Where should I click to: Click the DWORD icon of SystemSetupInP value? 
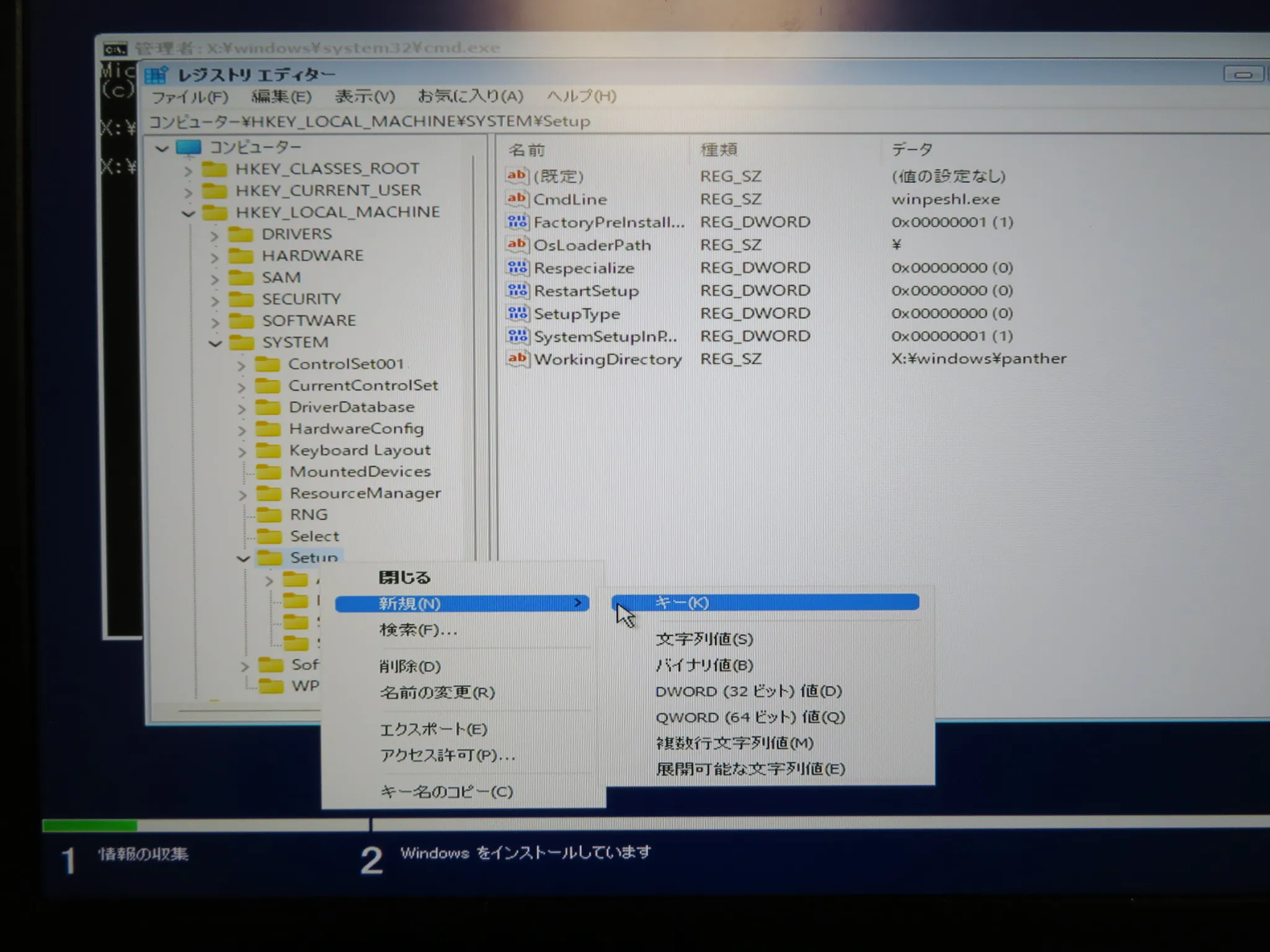point(517,337)
